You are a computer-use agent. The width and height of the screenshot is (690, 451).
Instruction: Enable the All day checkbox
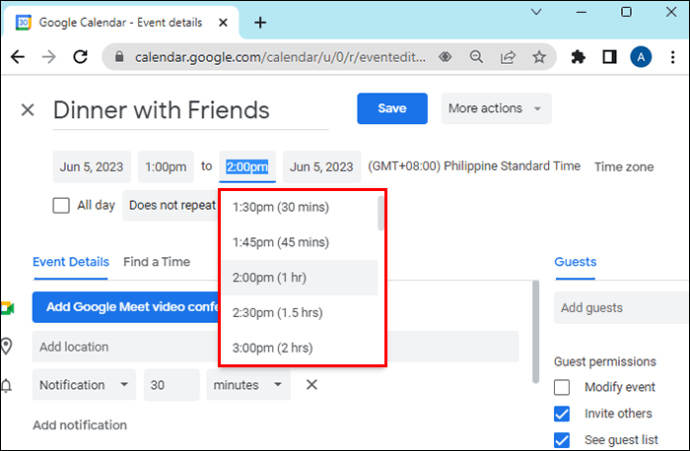pos(61,205)
